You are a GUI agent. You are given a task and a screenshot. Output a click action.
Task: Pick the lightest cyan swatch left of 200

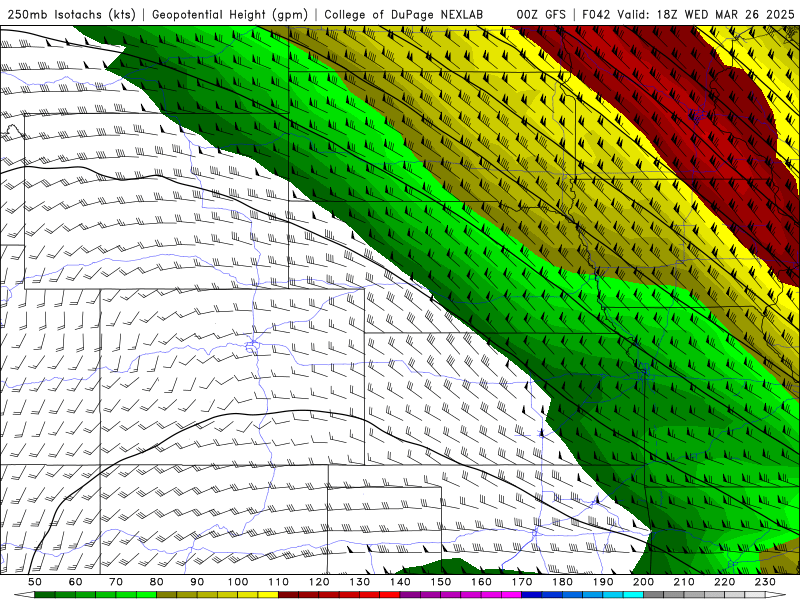click(x=633, y=595)
